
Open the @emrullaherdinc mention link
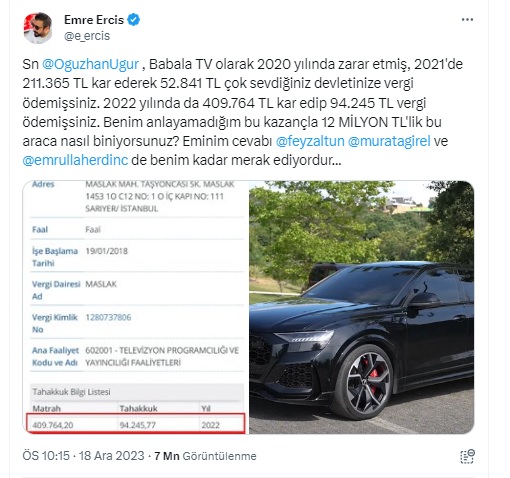point(75,160)
